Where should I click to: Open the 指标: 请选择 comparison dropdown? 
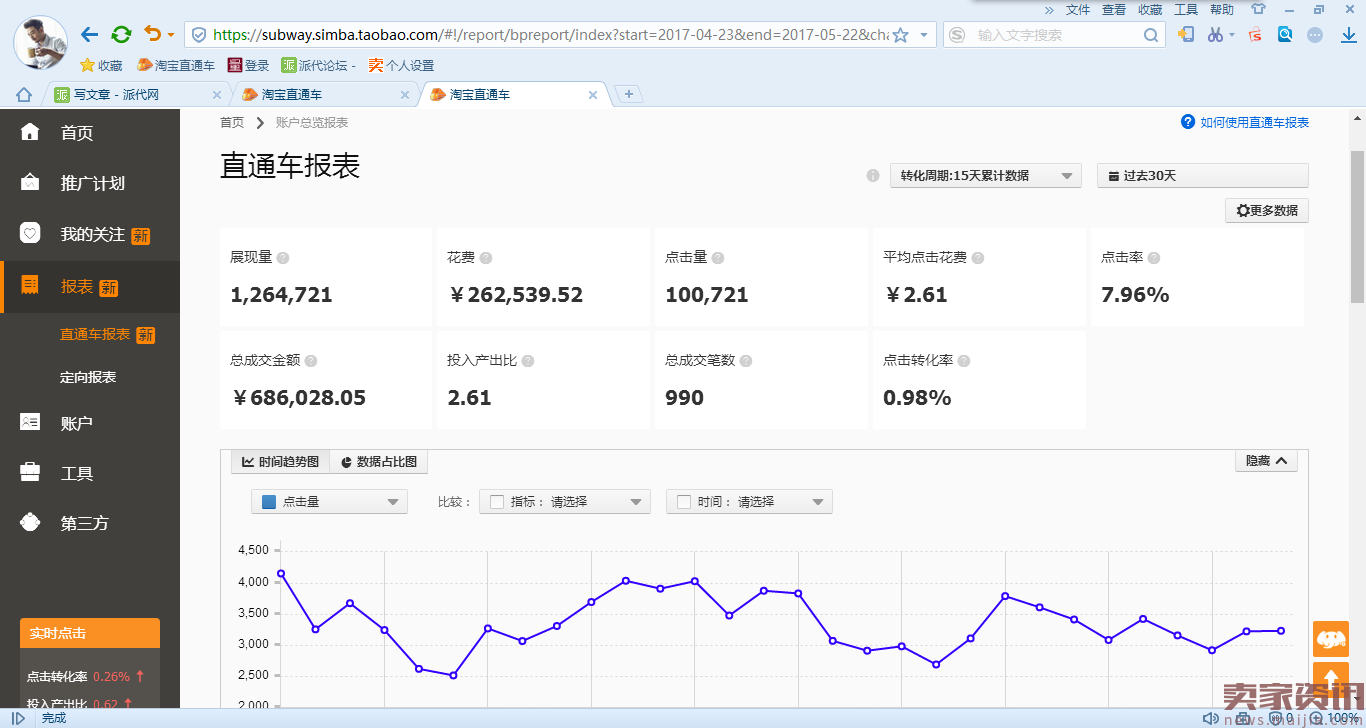click(x=565, y=502)
